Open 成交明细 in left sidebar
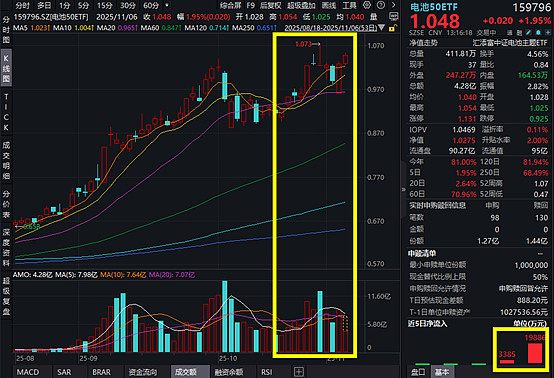 pyautogui.click(x=6, y=160)
